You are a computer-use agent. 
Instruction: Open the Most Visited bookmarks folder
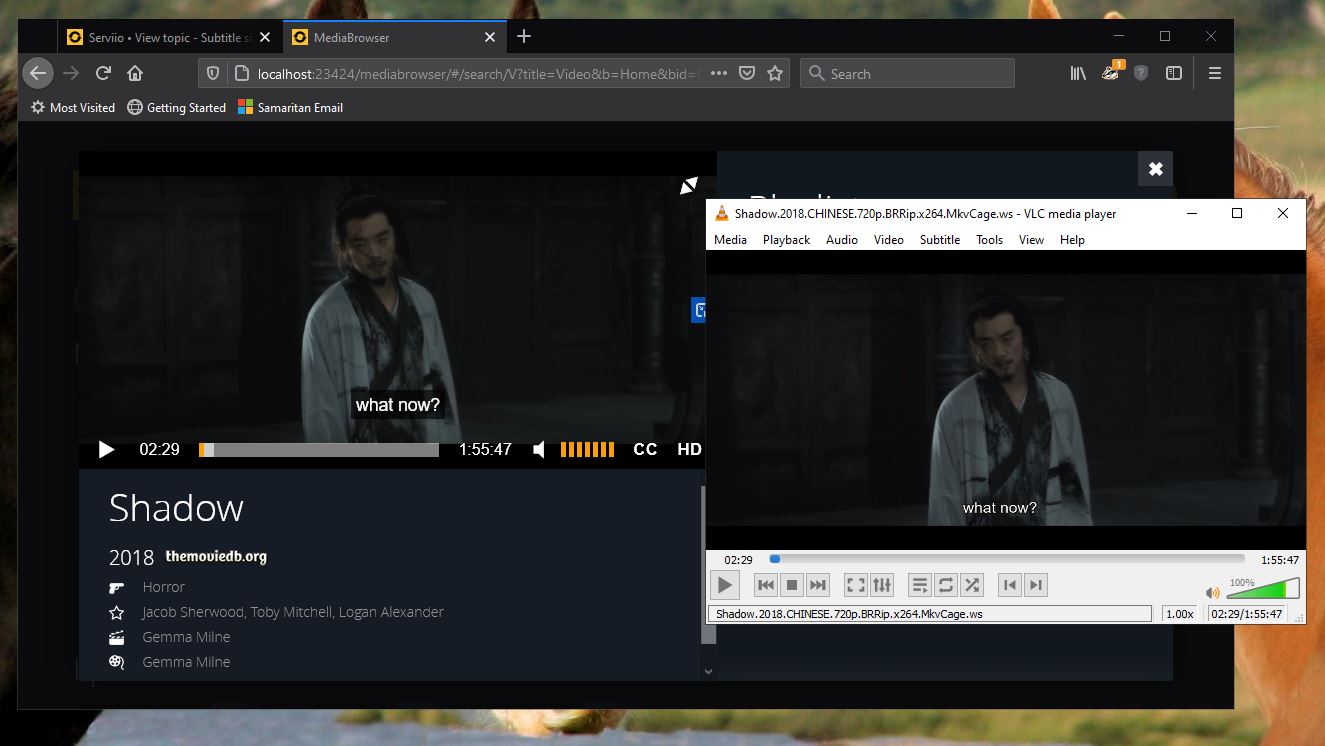point(73,107)
